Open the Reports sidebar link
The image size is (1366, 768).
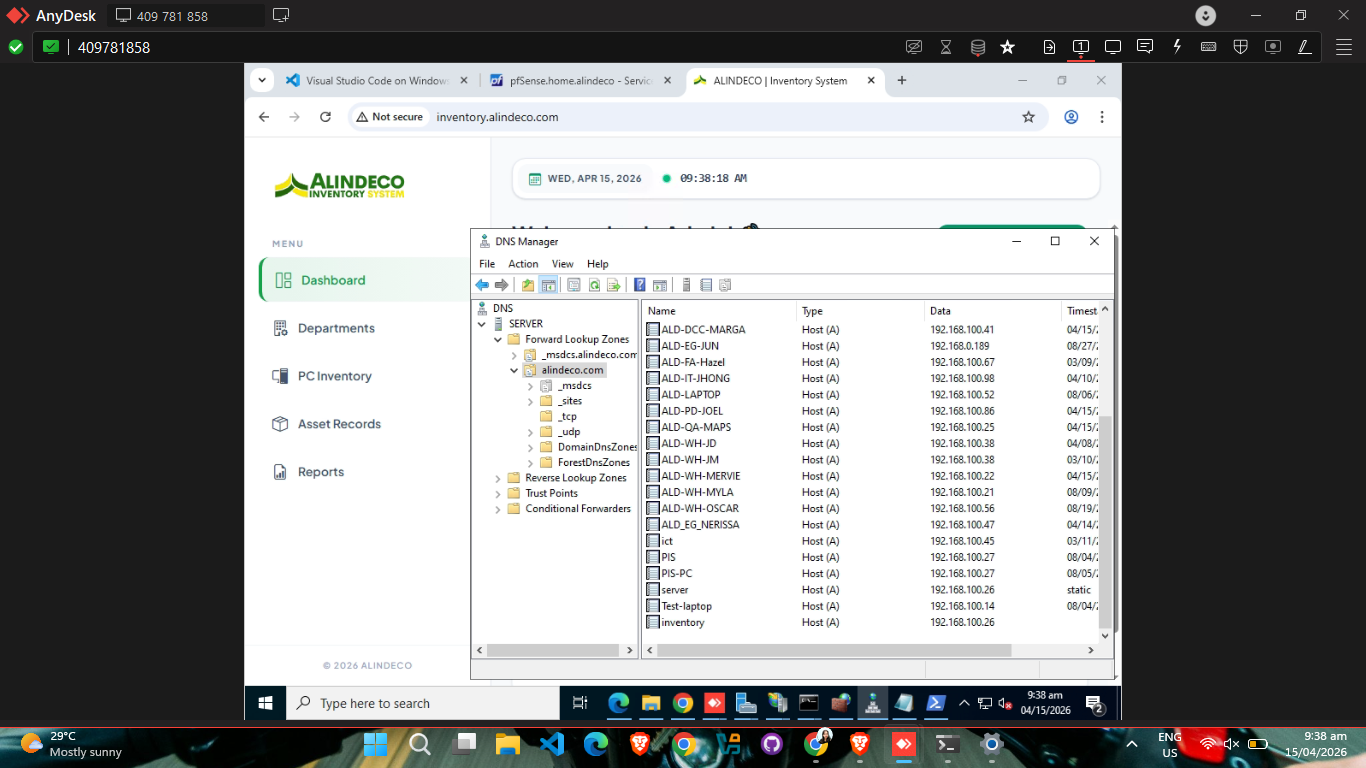(320, 472)
